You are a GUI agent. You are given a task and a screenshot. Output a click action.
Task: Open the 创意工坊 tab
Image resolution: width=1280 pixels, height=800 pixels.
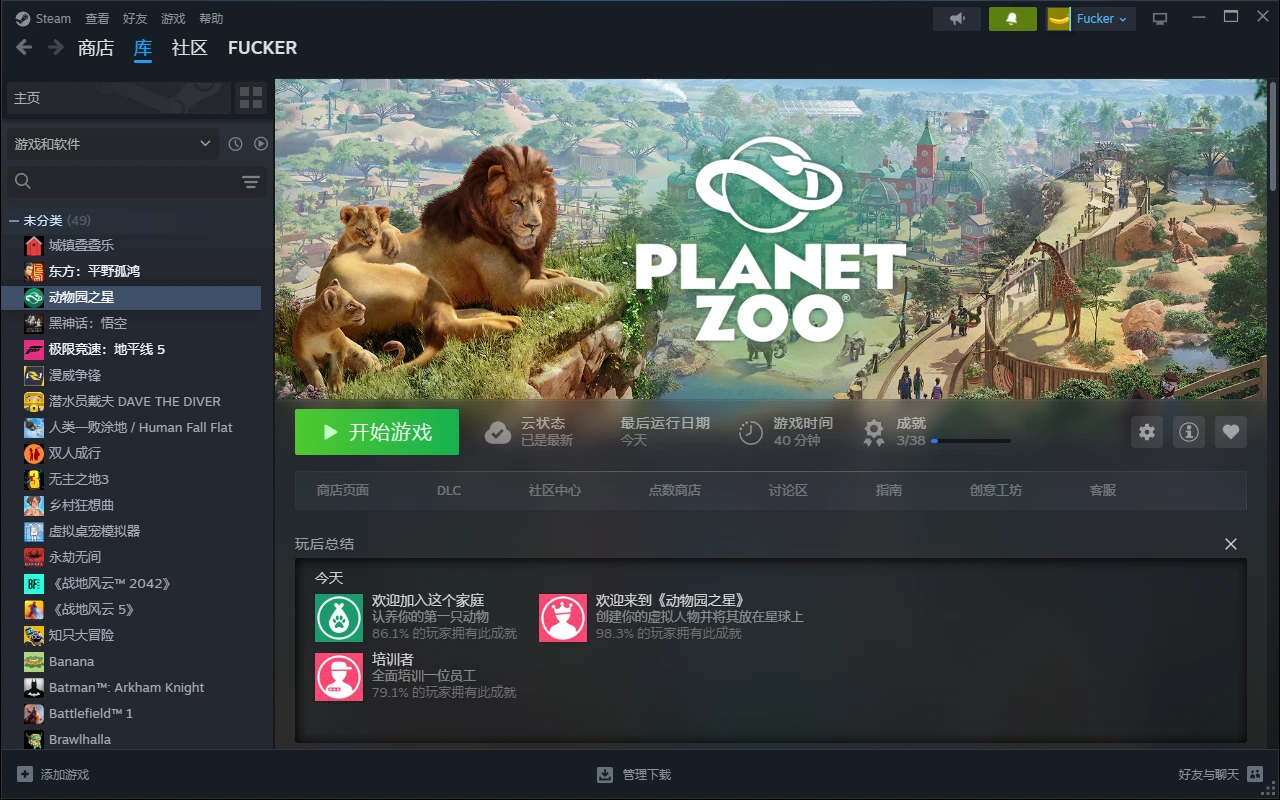tap(996, 490)
